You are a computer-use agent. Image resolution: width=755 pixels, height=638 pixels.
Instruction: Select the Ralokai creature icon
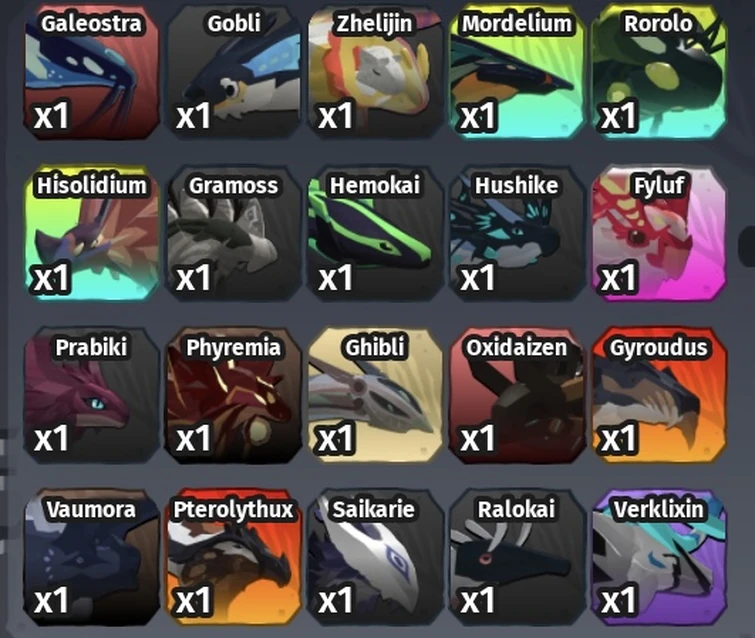pos(517,558)
